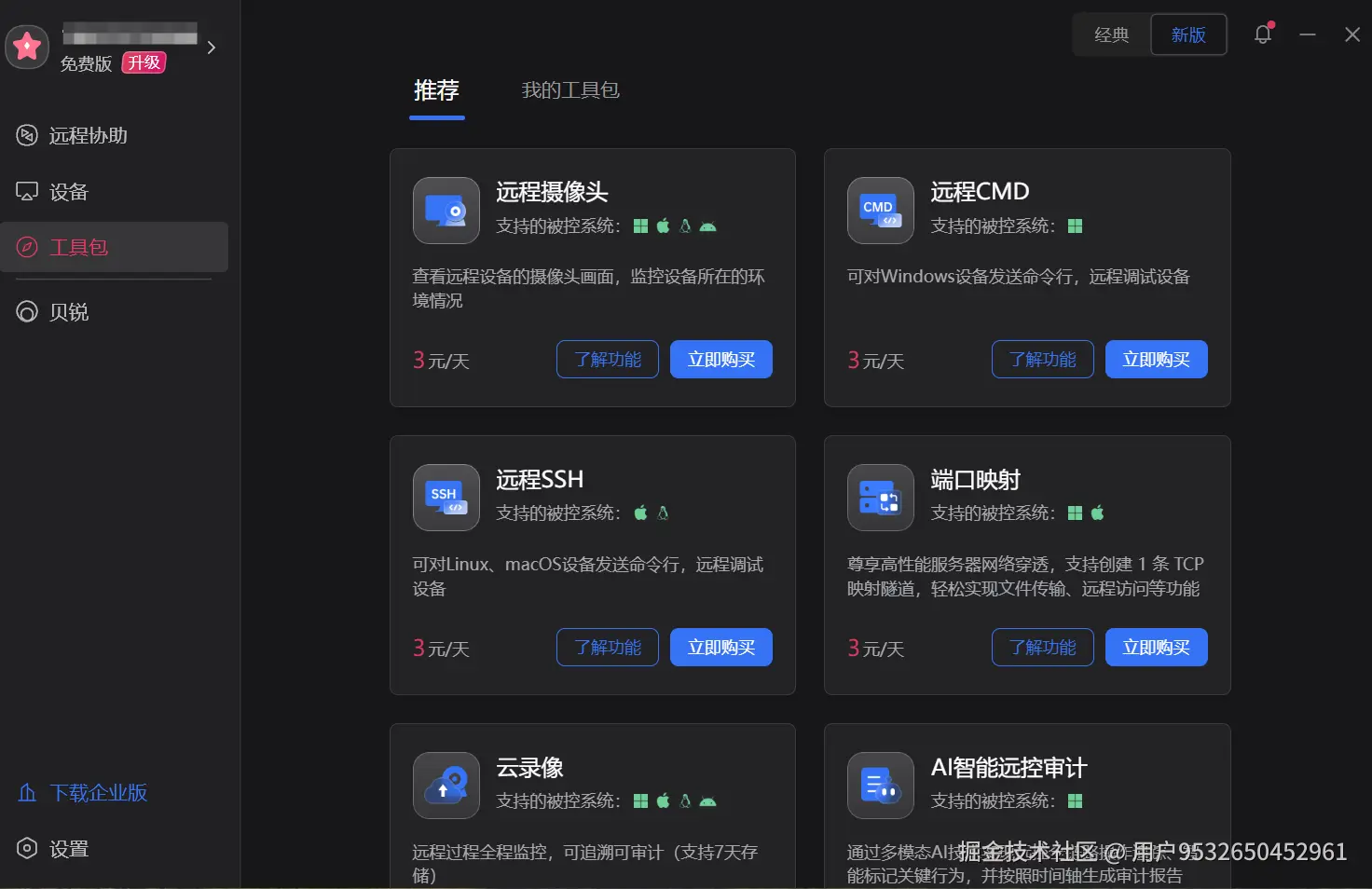Click the 工具包 compass sidebar icon
This screenshot has width=1372, height=889.
tap(27, 247)
